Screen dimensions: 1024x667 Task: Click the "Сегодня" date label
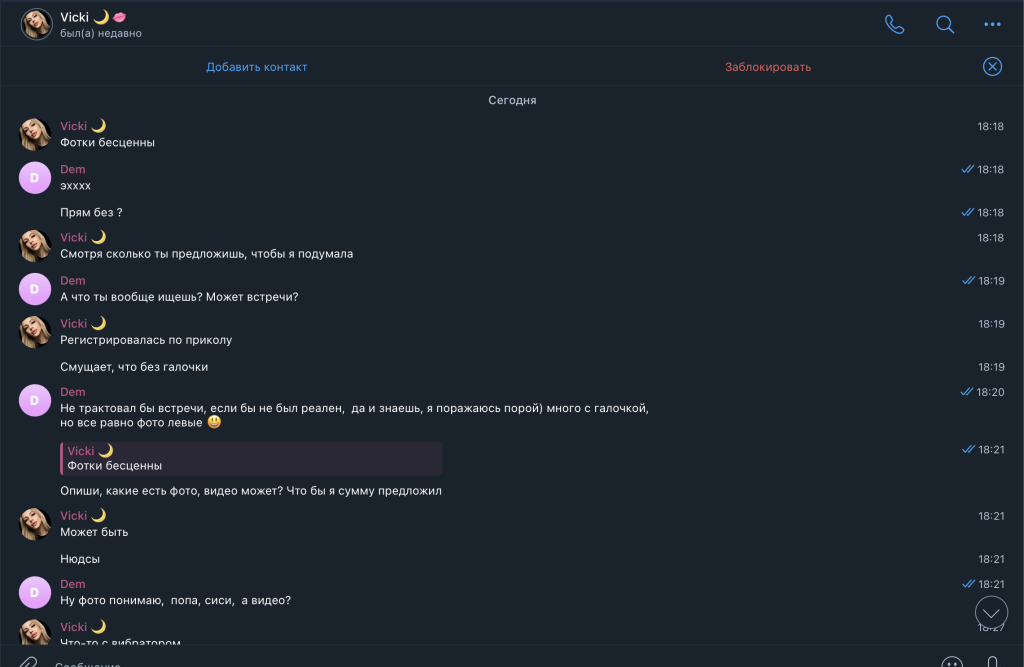coord(512,101)
